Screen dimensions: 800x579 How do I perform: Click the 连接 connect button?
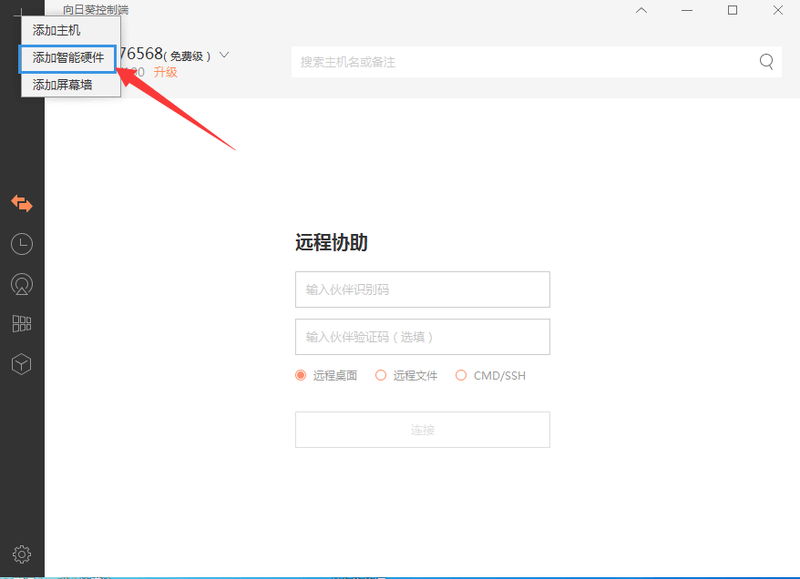tap(422, 430)
